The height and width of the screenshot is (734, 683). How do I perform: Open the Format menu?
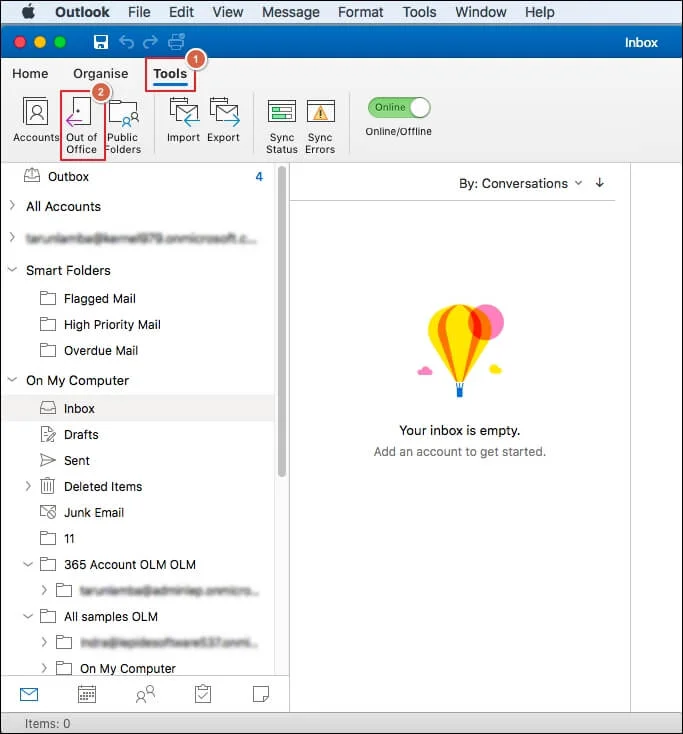(x=360, y=12)
